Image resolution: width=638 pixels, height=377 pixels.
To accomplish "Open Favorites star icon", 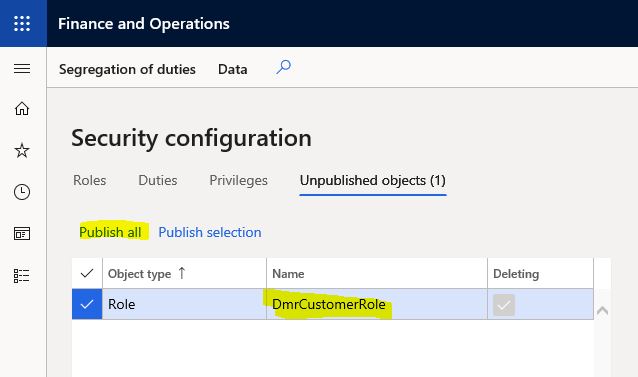I will (22, 150).
